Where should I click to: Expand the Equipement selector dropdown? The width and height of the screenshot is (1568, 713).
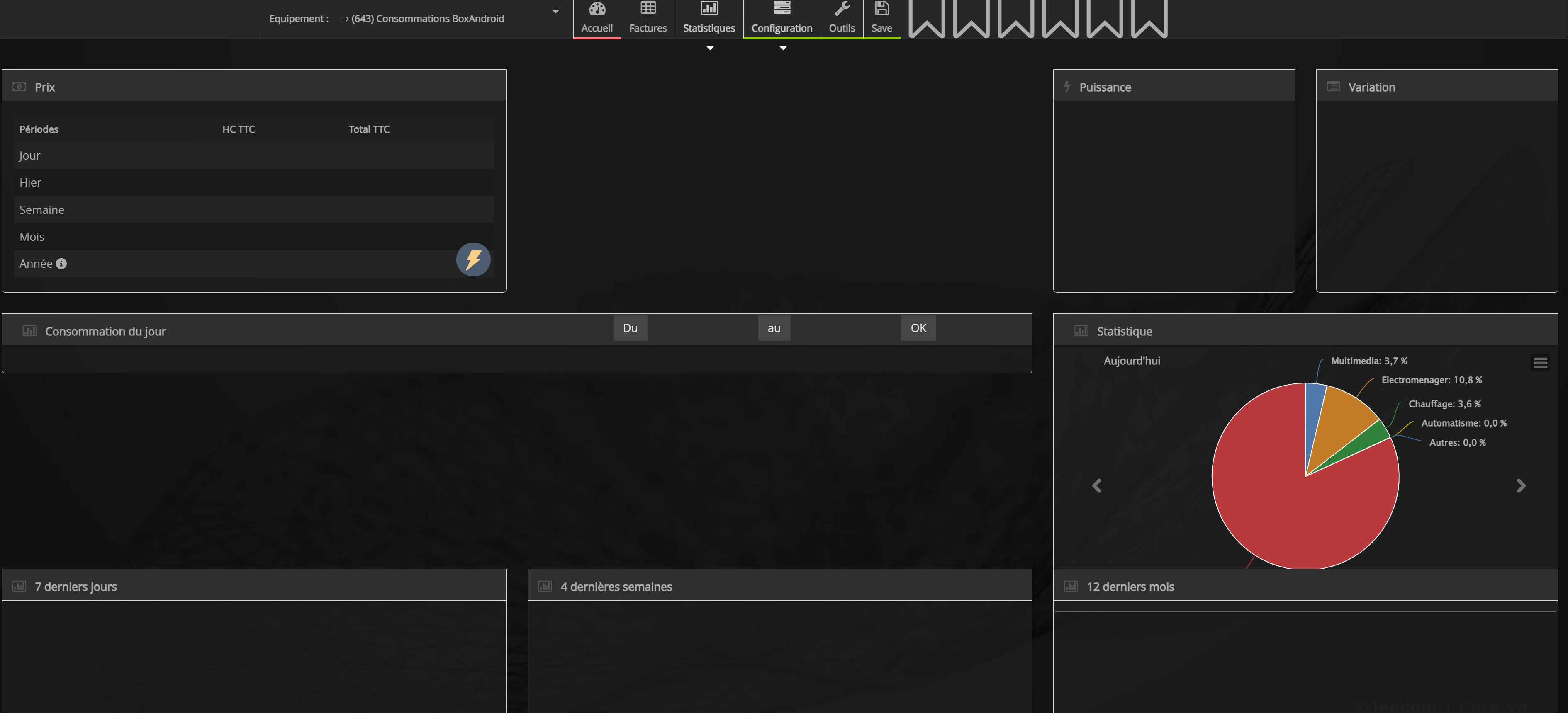(555, 12)
